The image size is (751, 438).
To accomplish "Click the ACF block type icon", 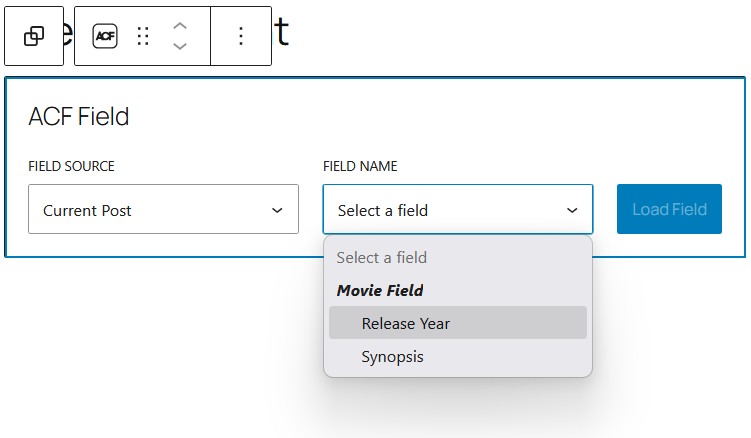I will pos(104,36).
